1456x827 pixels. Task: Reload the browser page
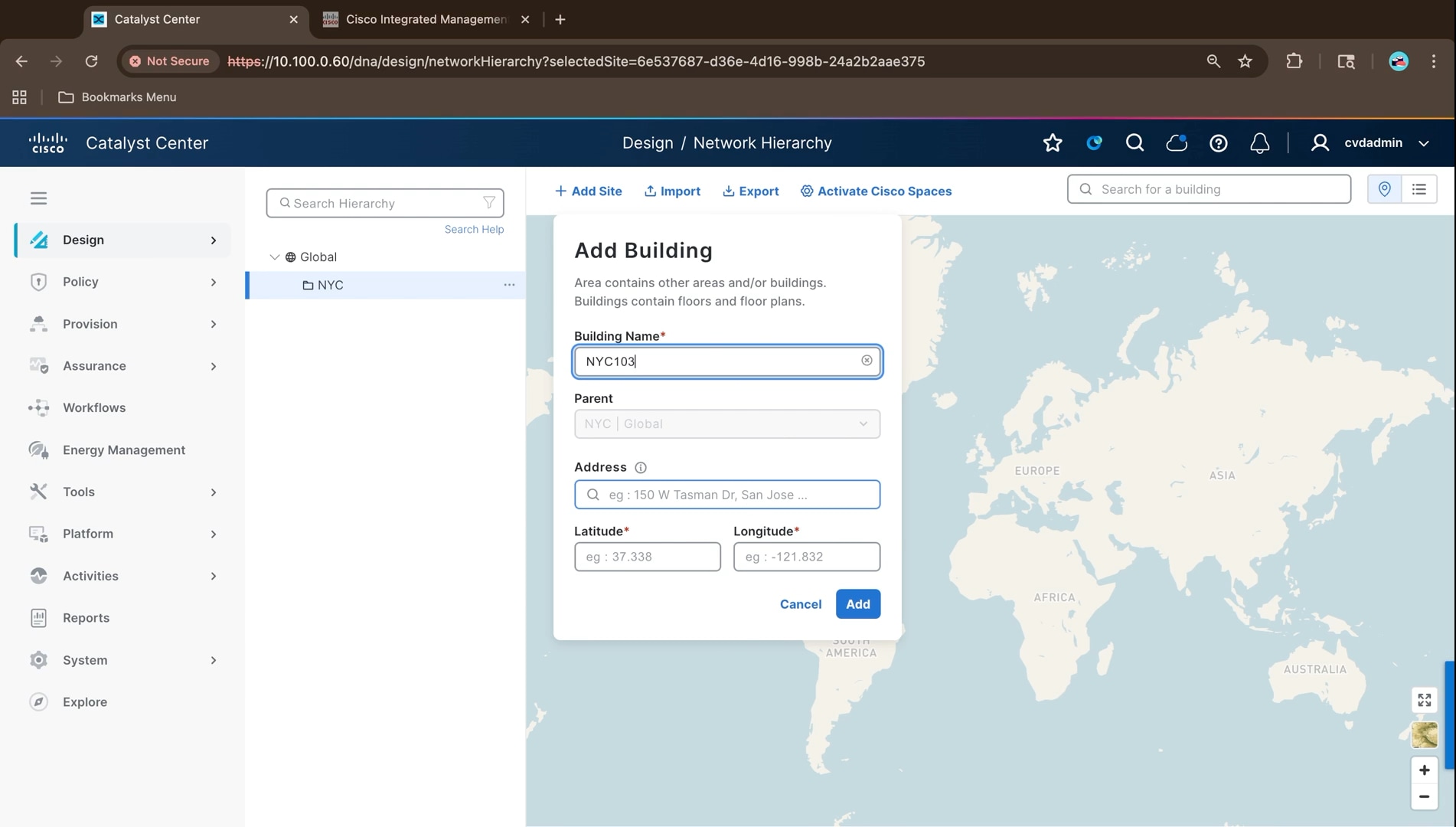(x=91, y=61)
